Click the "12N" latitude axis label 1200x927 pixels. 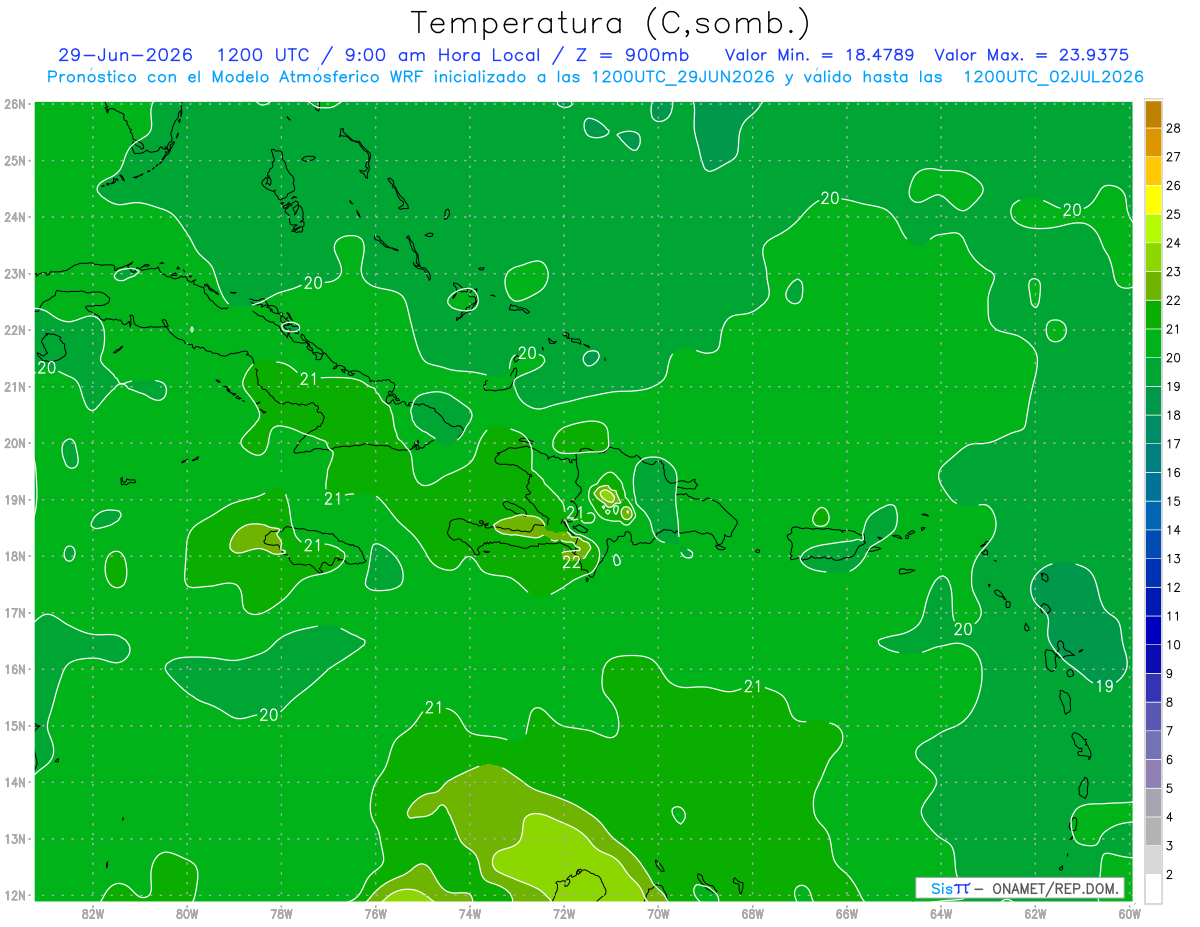coord(15,895)
